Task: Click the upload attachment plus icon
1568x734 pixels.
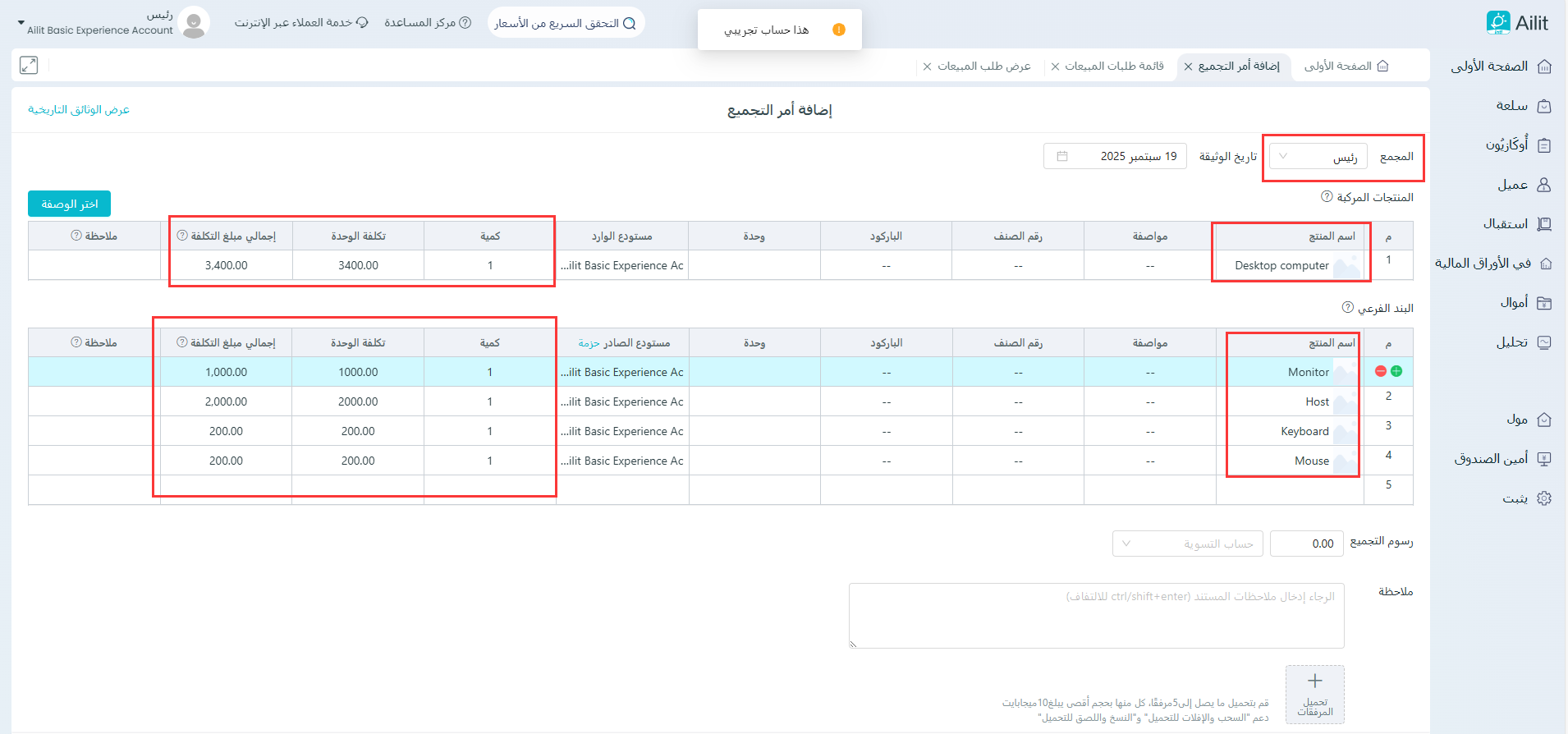Action: click(1314, 681)
